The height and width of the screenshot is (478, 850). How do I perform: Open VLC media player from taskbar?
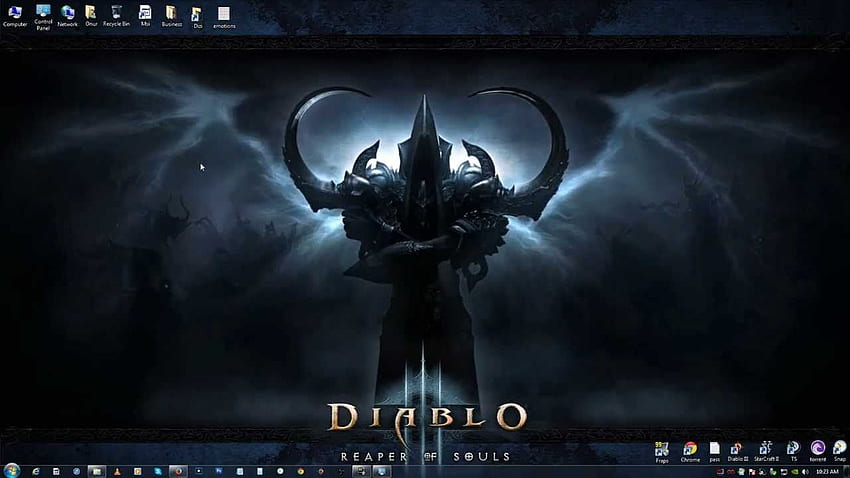(117, 471)
